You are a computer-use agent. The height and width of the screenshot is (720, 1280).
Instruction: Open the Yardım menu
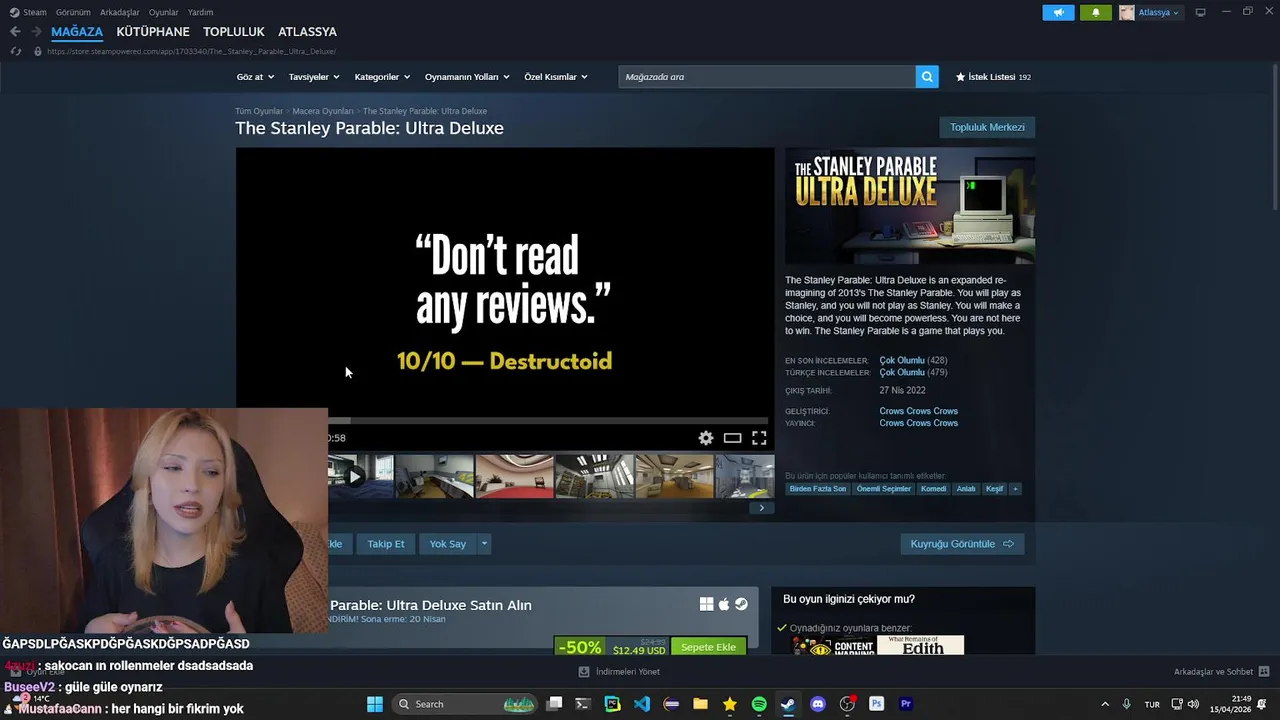pos(200,12)
